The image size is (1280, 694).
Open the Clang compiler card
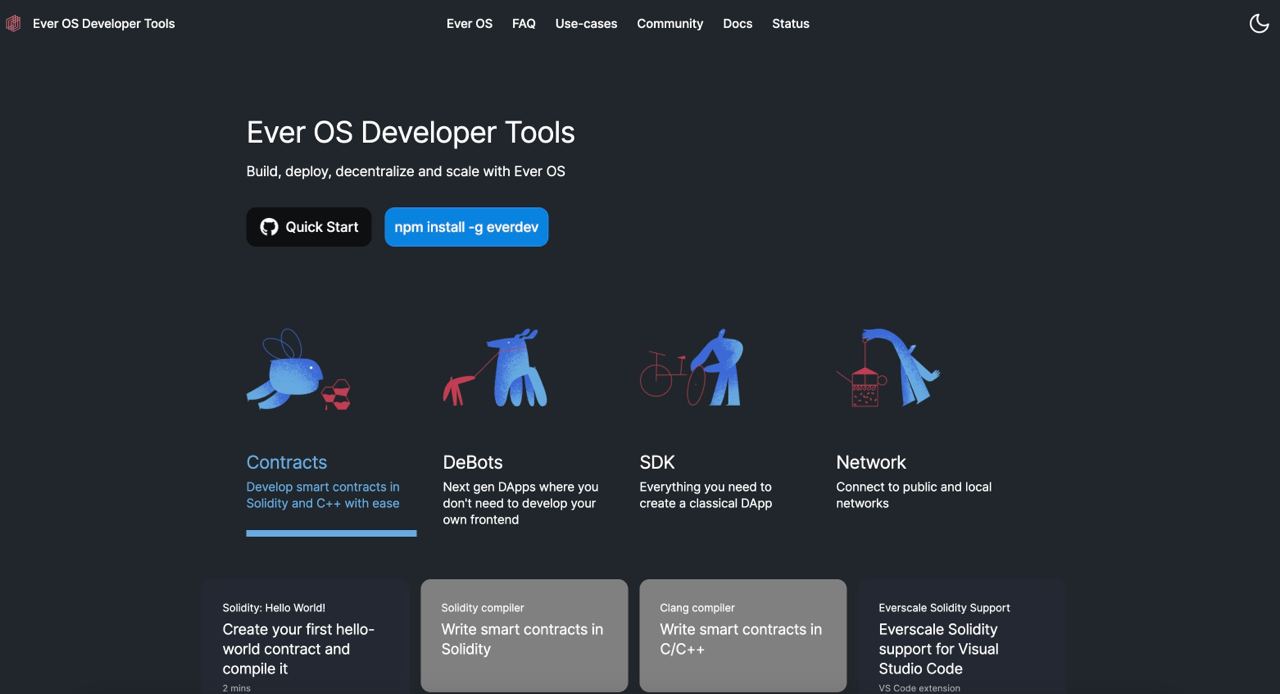(743, 636)
